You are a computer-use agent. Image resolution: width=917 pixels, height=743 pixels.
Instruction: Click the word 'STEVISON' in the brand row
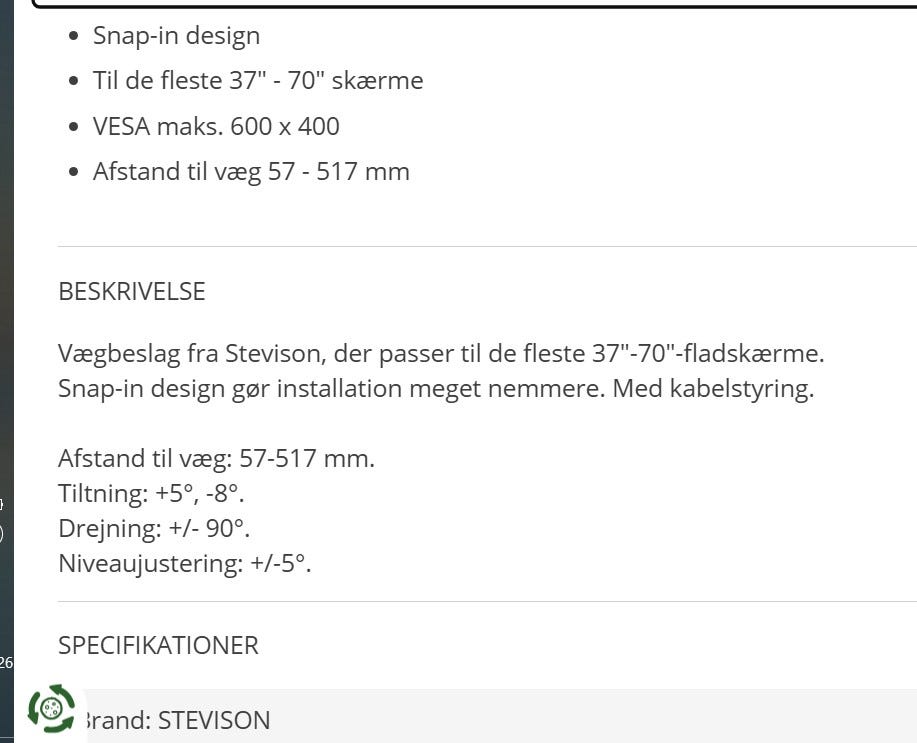[x=214, y=721]
